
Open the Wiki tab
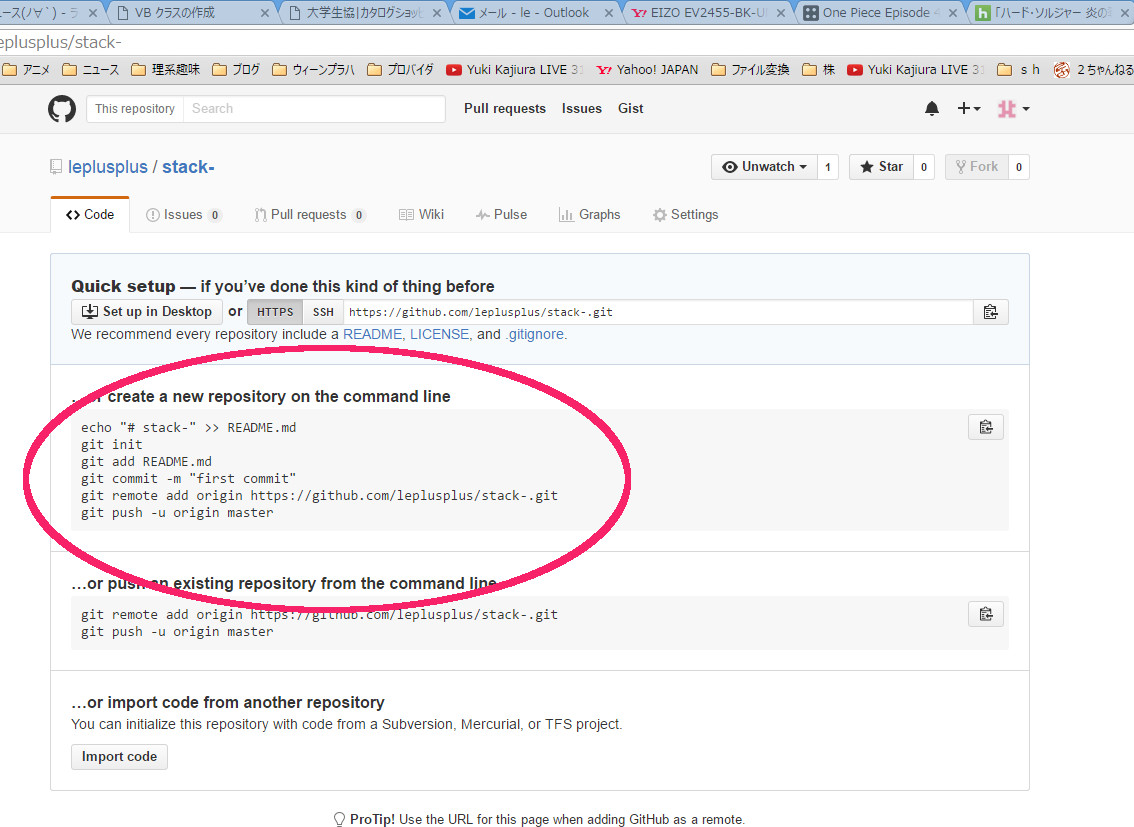pyautogui.click(x=422, y=215)
